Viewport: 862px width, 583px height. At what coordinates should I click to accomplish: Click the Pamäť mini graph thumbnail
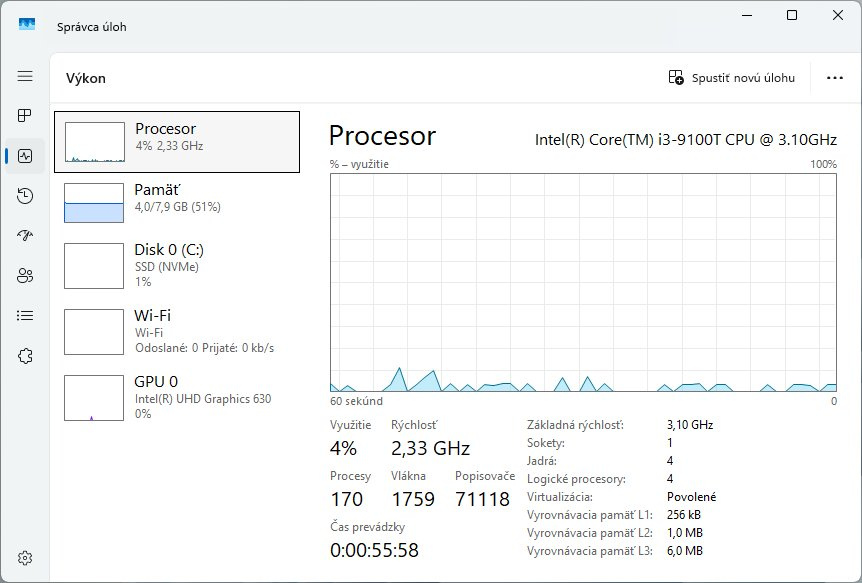point(93,203)
